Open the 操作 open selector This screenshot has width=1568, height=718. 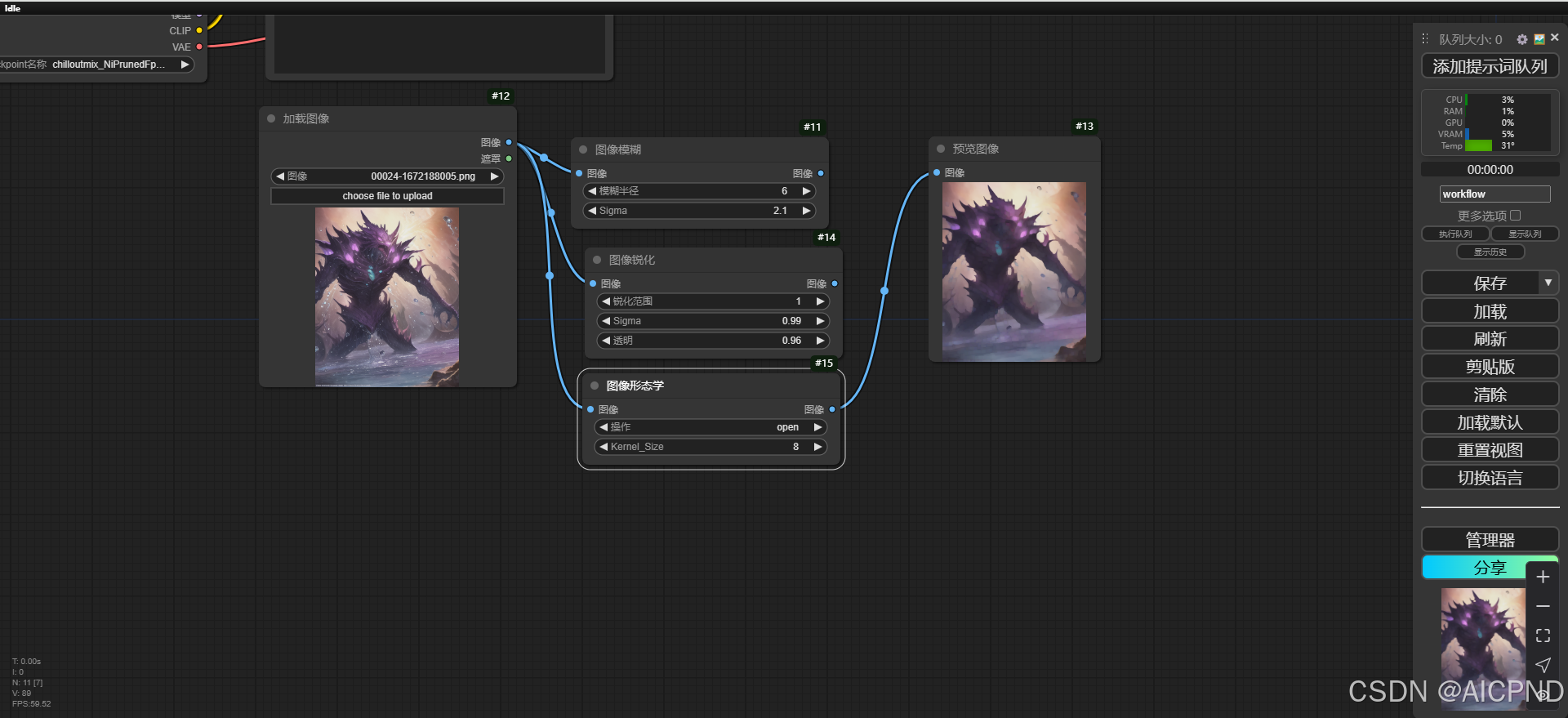point(710,427)
